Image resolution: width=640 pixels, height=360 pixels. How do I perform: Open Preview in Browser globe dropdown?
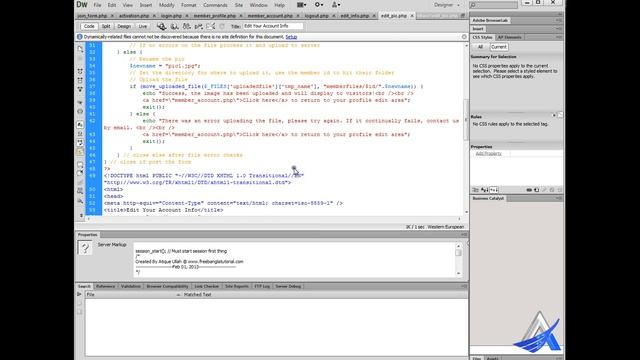(174, 26)
